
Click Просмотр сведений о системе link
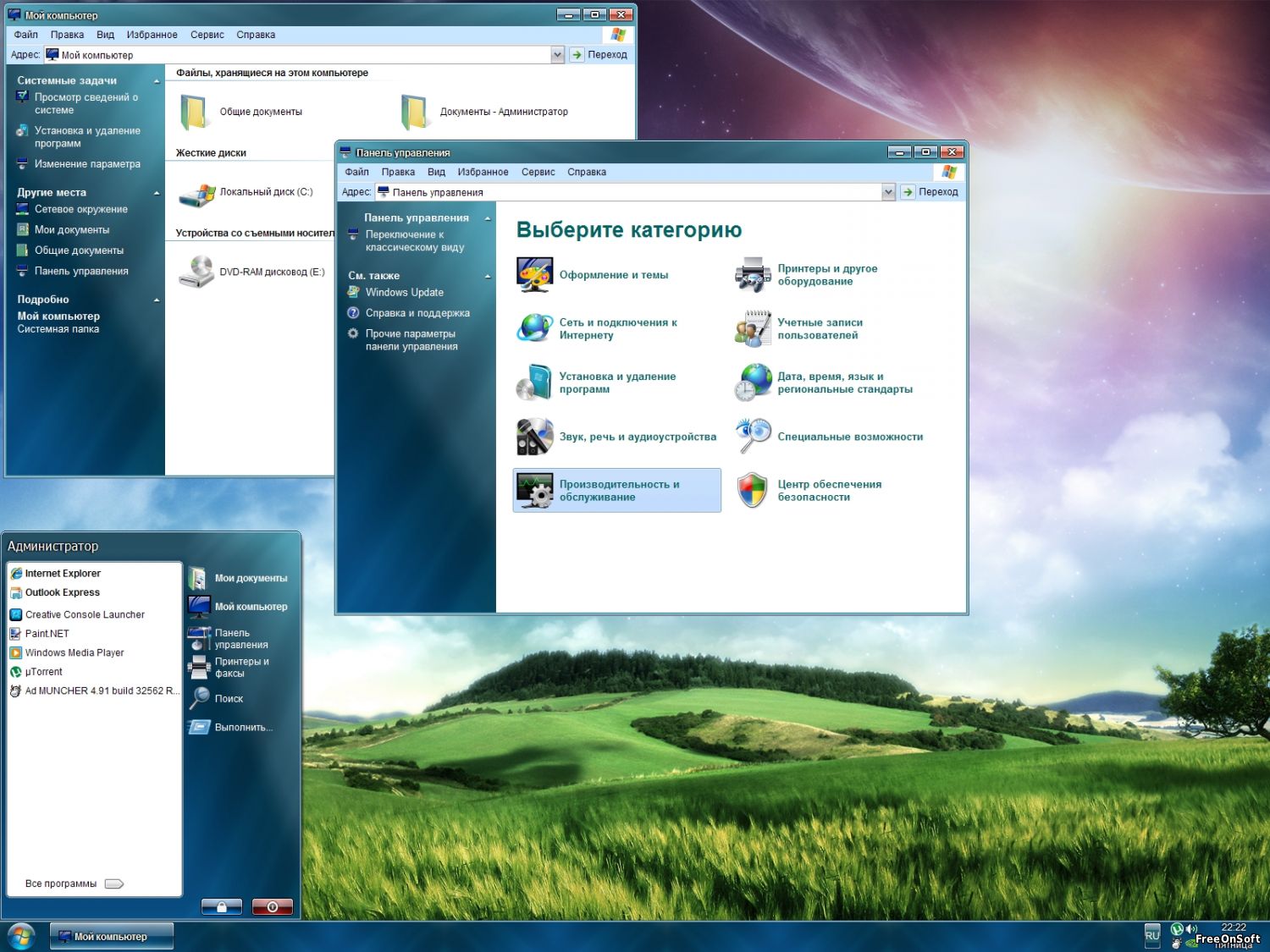click(x=86, y=104)
